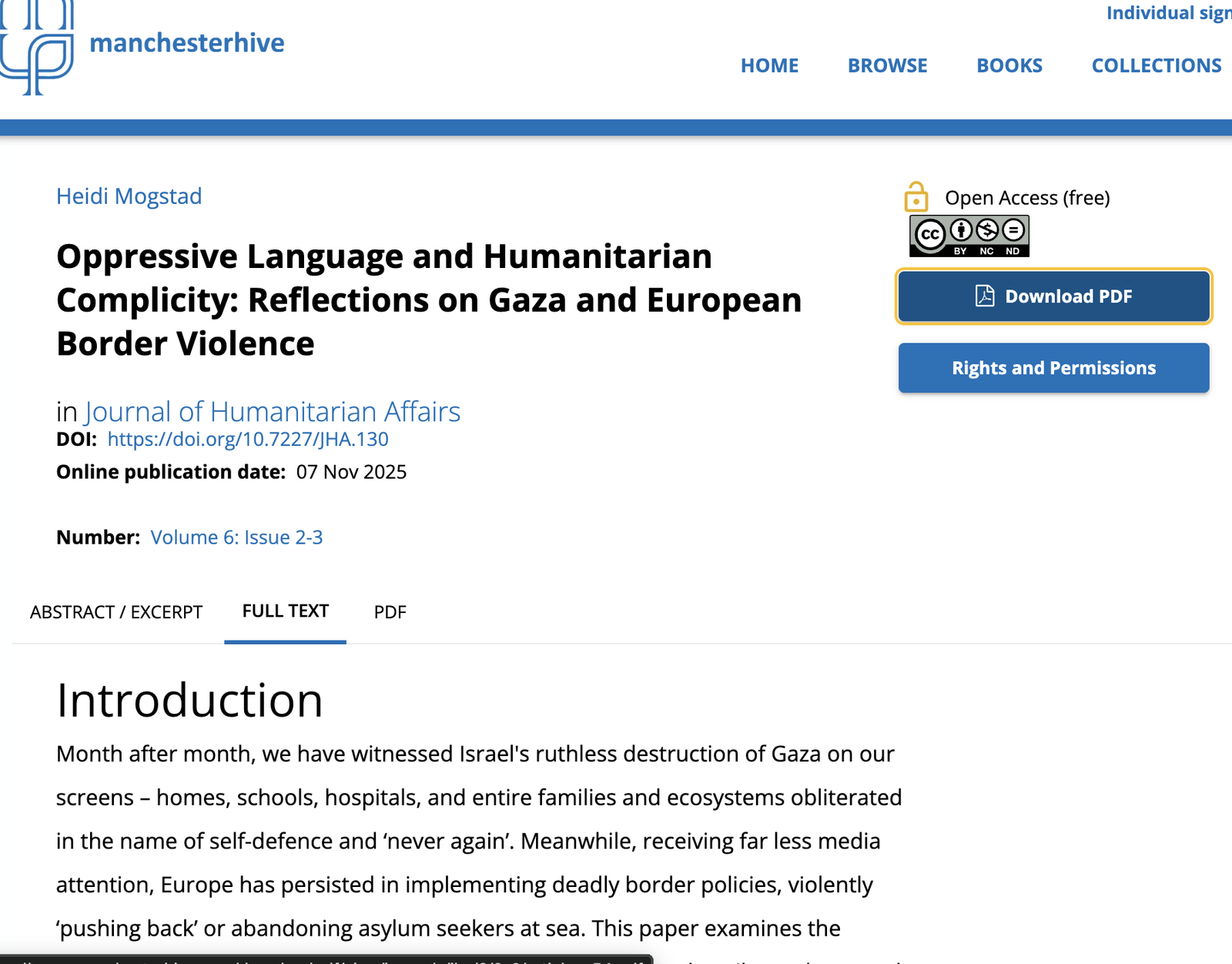Click the PDF document icon on Download button
This screenshot has height=964, width=1232.
(985, 296)
